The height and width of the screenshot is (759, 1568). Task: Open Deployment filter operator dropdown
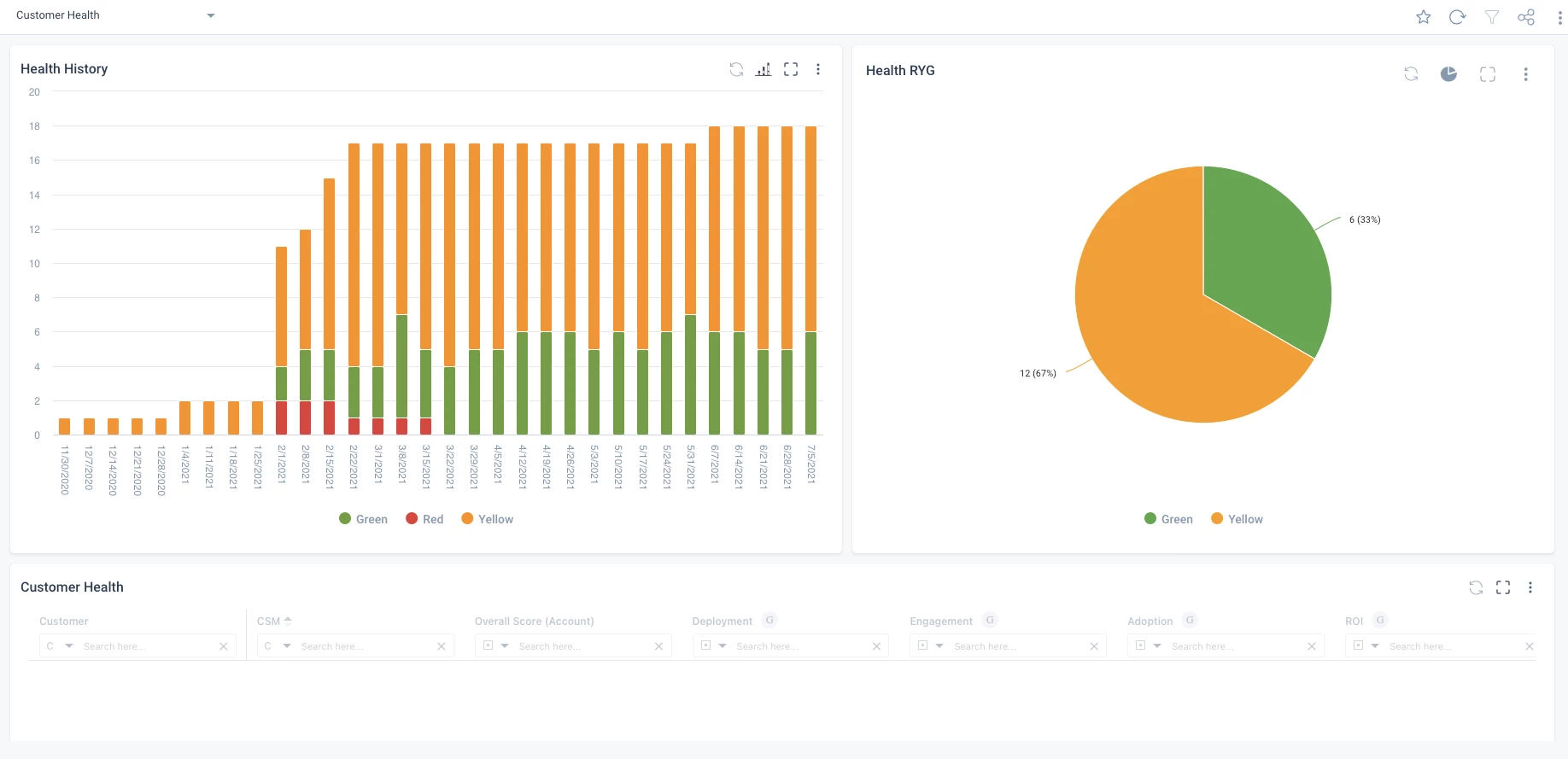723,646
